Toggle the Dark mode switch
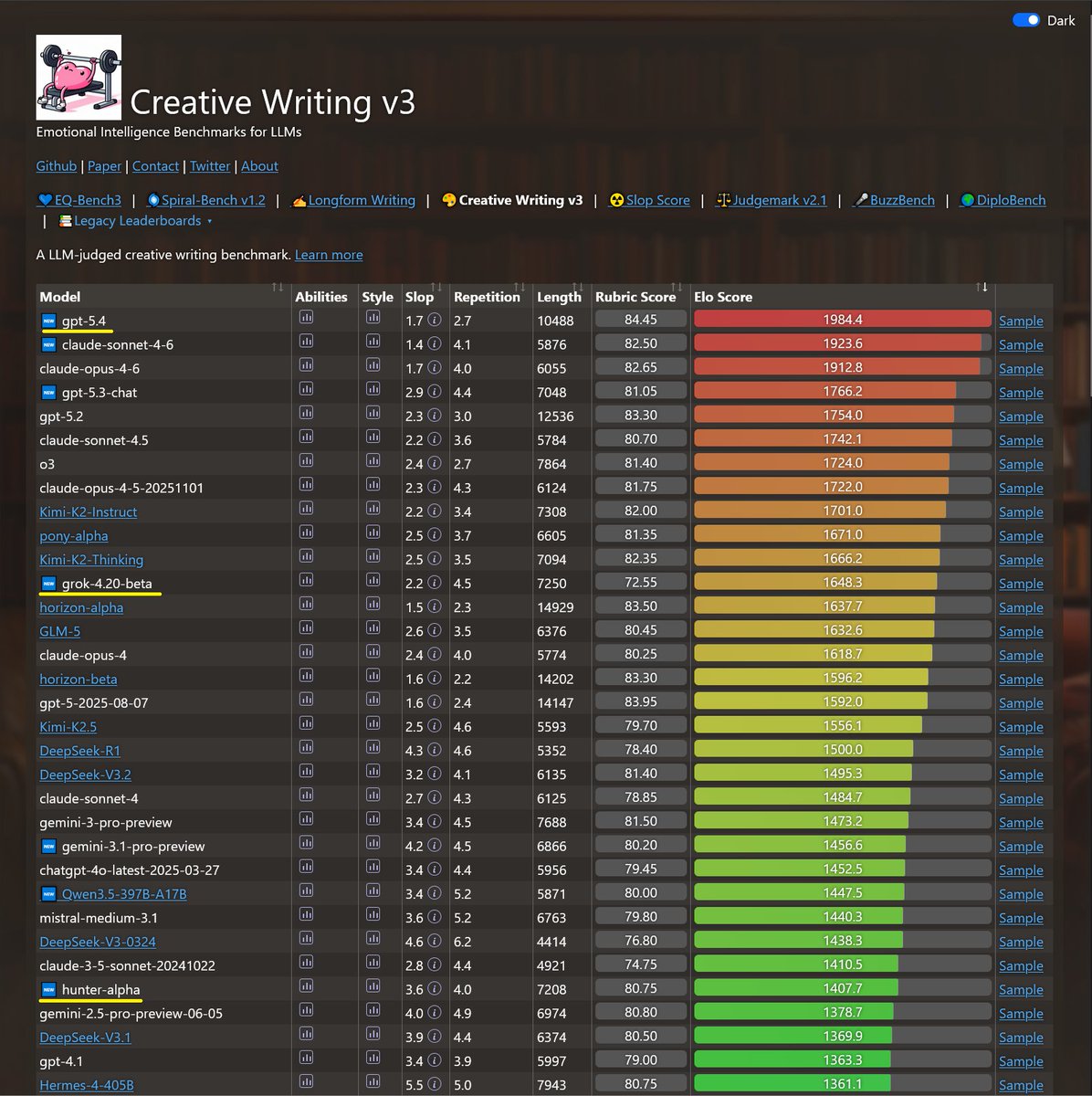1092x1096 pixels. (1026, 20)
